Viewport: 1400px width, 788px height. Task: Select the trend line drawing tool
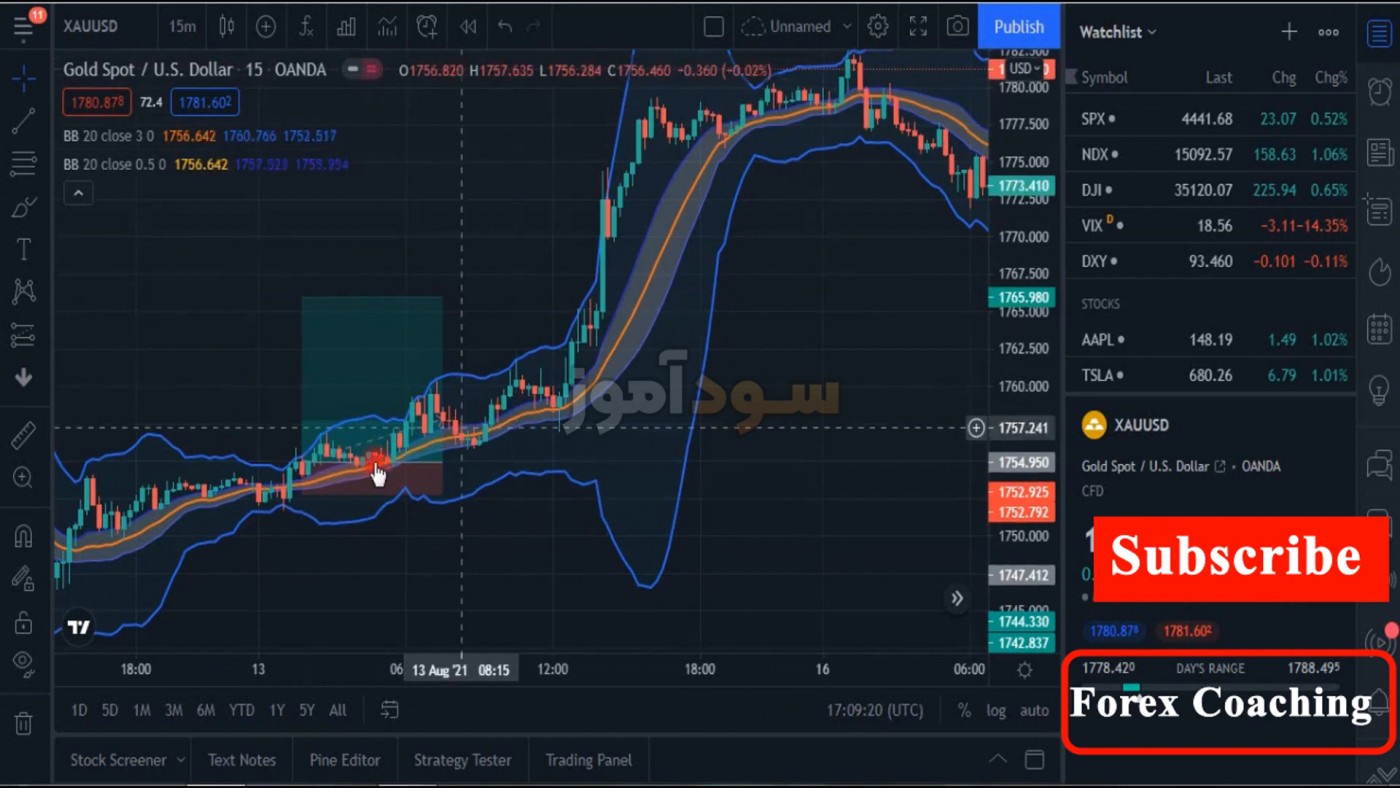(x=23, y=121)
